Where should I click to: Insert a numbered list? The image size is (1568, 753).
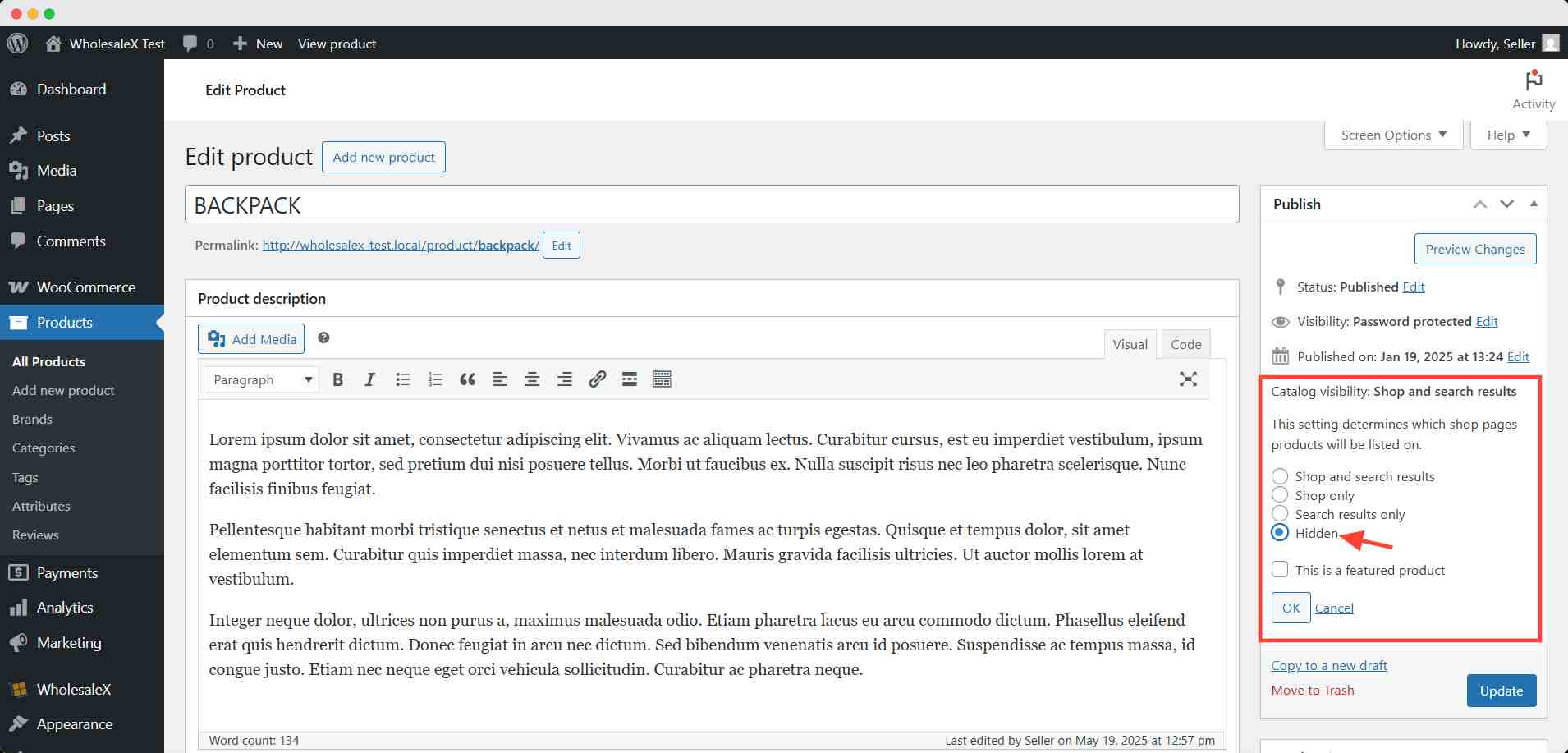point(435,379)
